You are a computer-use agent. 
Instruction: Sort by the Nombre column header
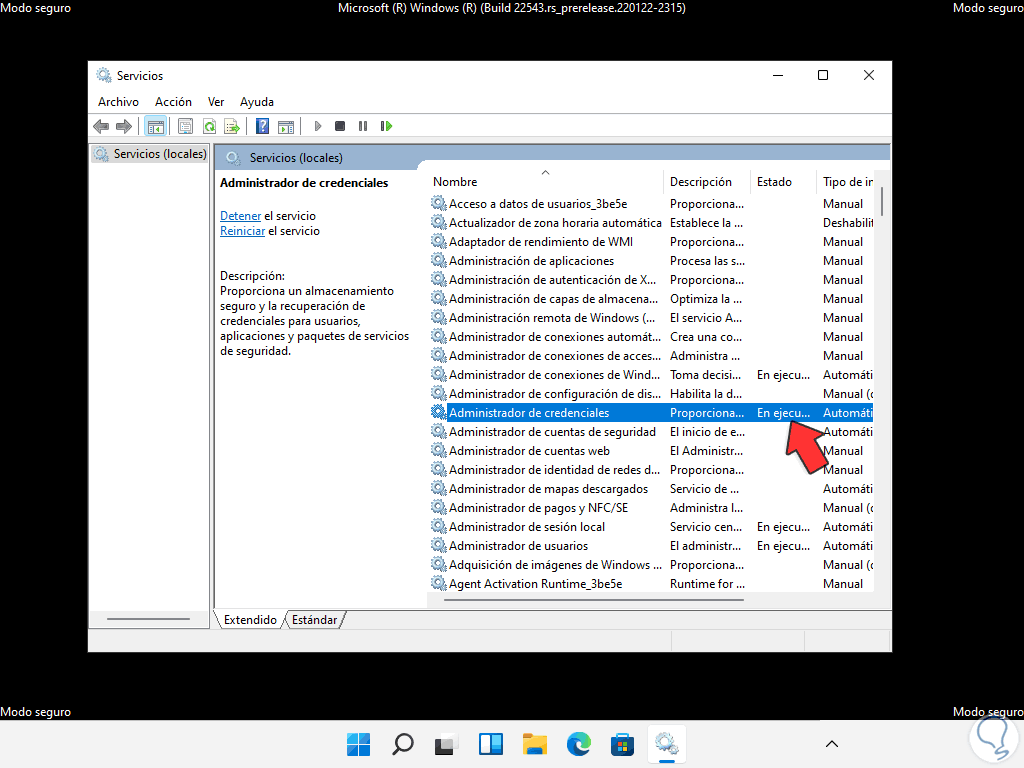point(547,182)
